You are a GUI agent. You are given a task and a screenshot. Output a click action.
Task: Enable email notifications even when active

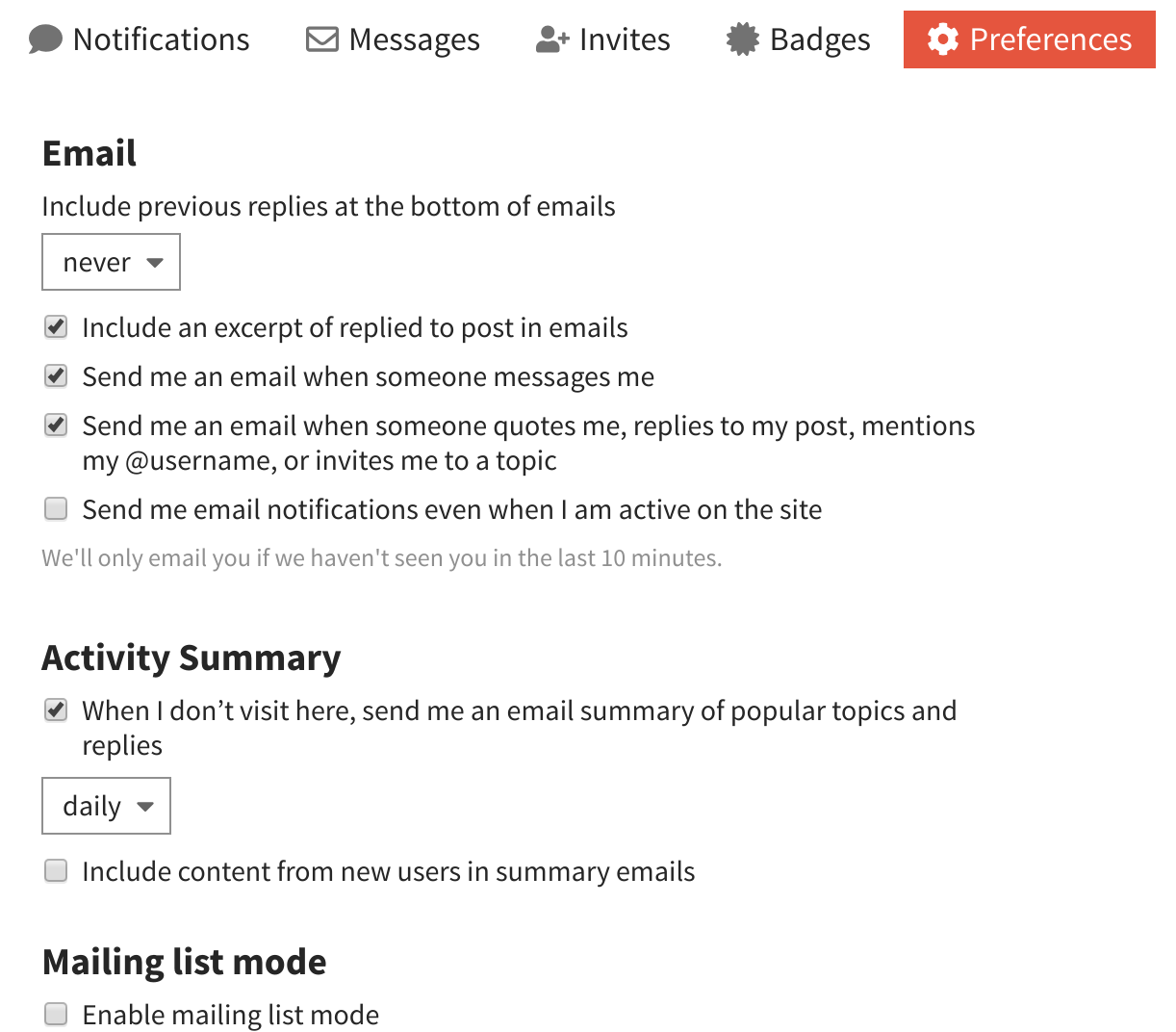(x=56, y=509)
